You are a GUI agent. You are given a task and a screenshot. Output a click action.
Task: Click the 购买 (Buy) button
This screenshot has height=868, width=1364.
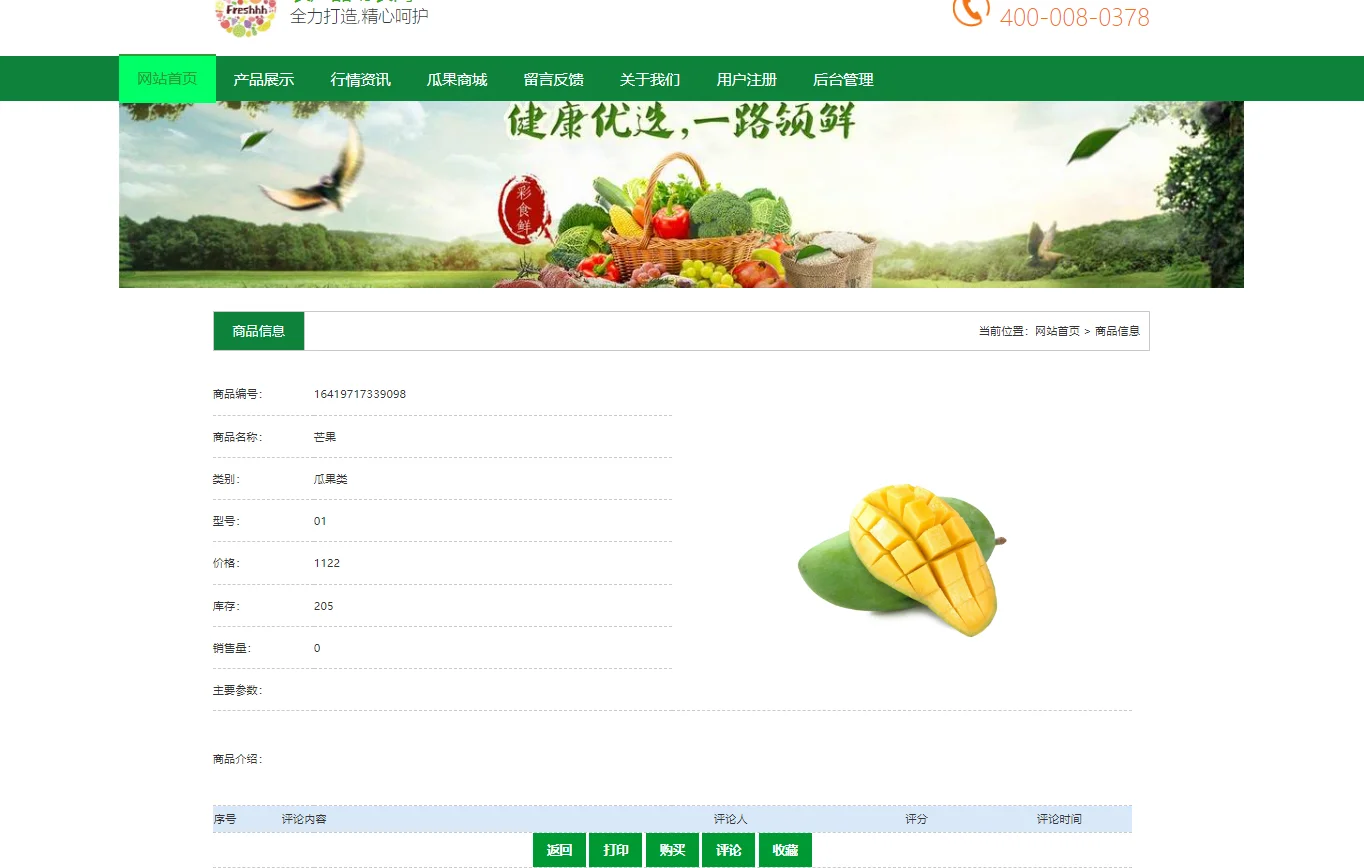pyautogui.click(x=672, y=849)
